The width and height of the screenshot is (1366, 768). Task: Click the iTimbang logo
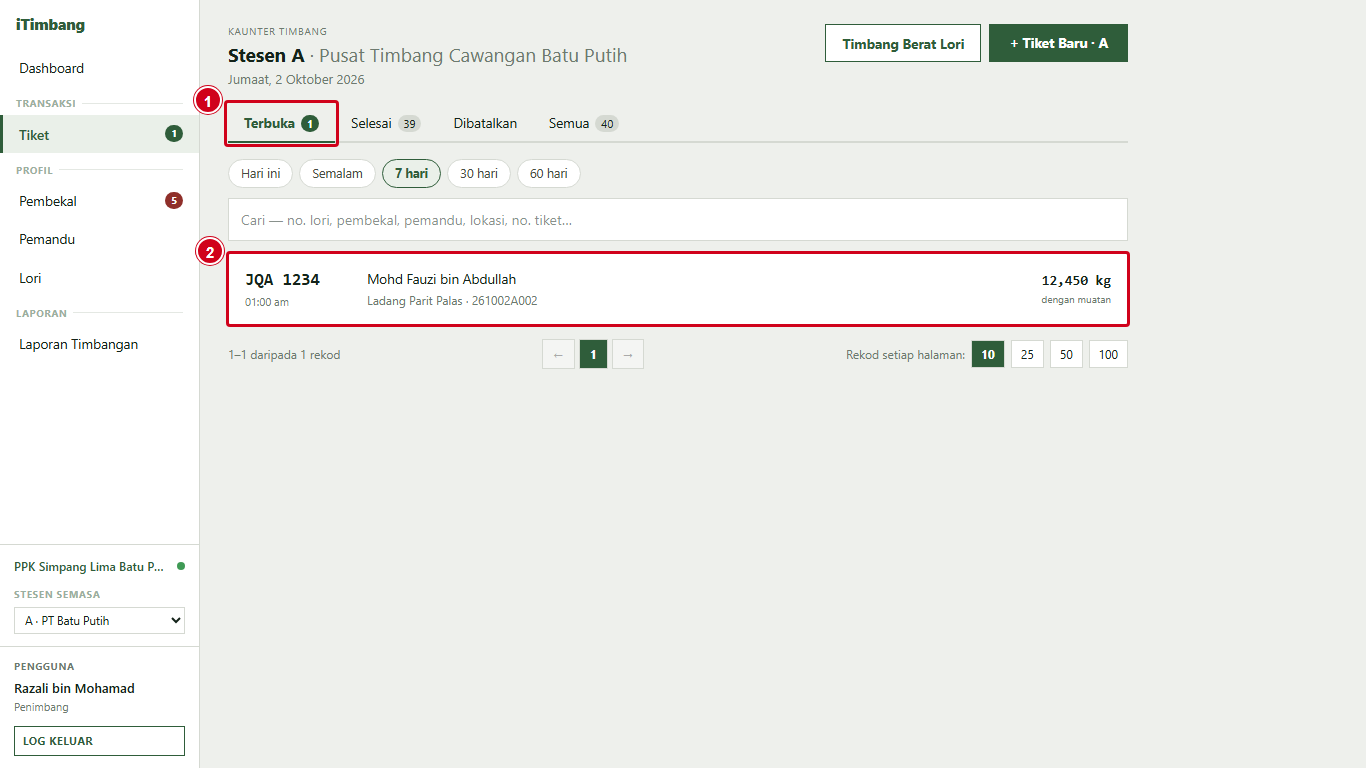50,25
